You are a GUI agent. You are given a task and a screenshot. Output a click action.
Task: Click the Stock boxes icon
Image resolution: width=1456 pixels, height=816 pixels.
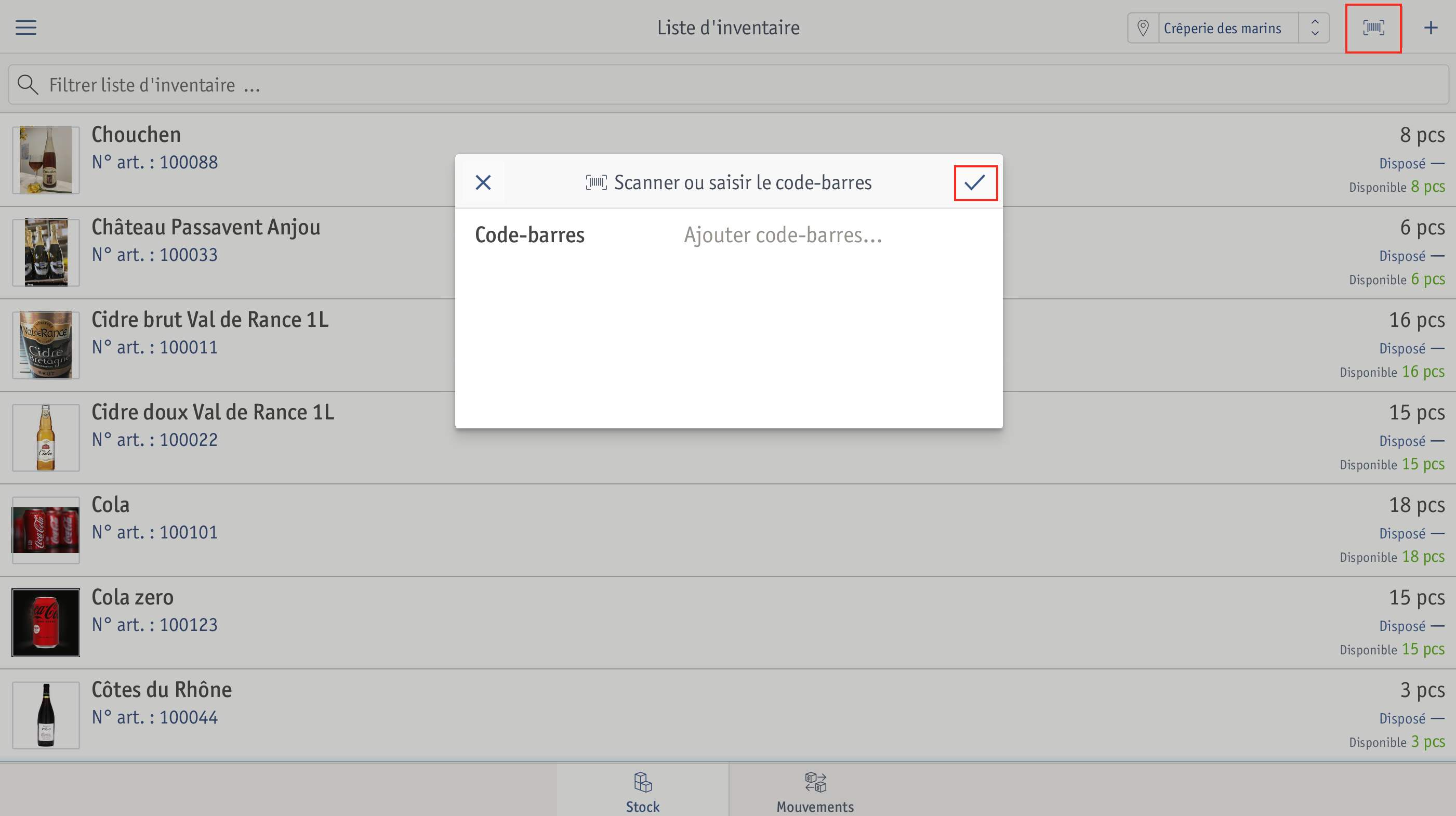point(643,782)
